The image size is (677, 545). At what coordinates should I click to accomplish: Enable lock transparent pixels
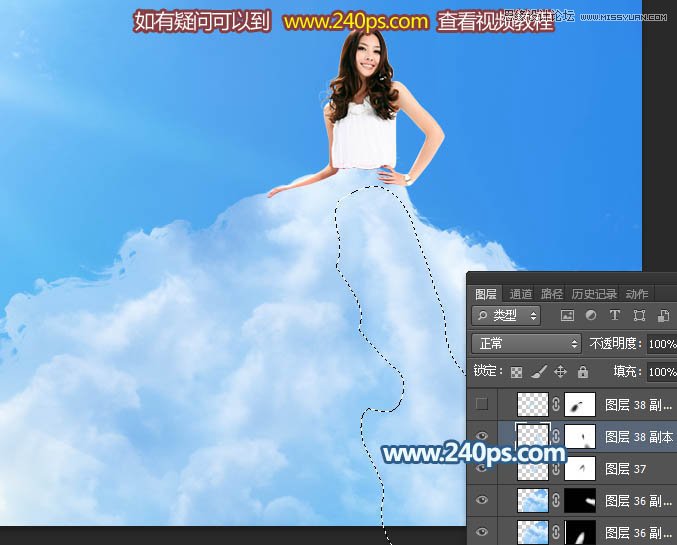(517, 372)
